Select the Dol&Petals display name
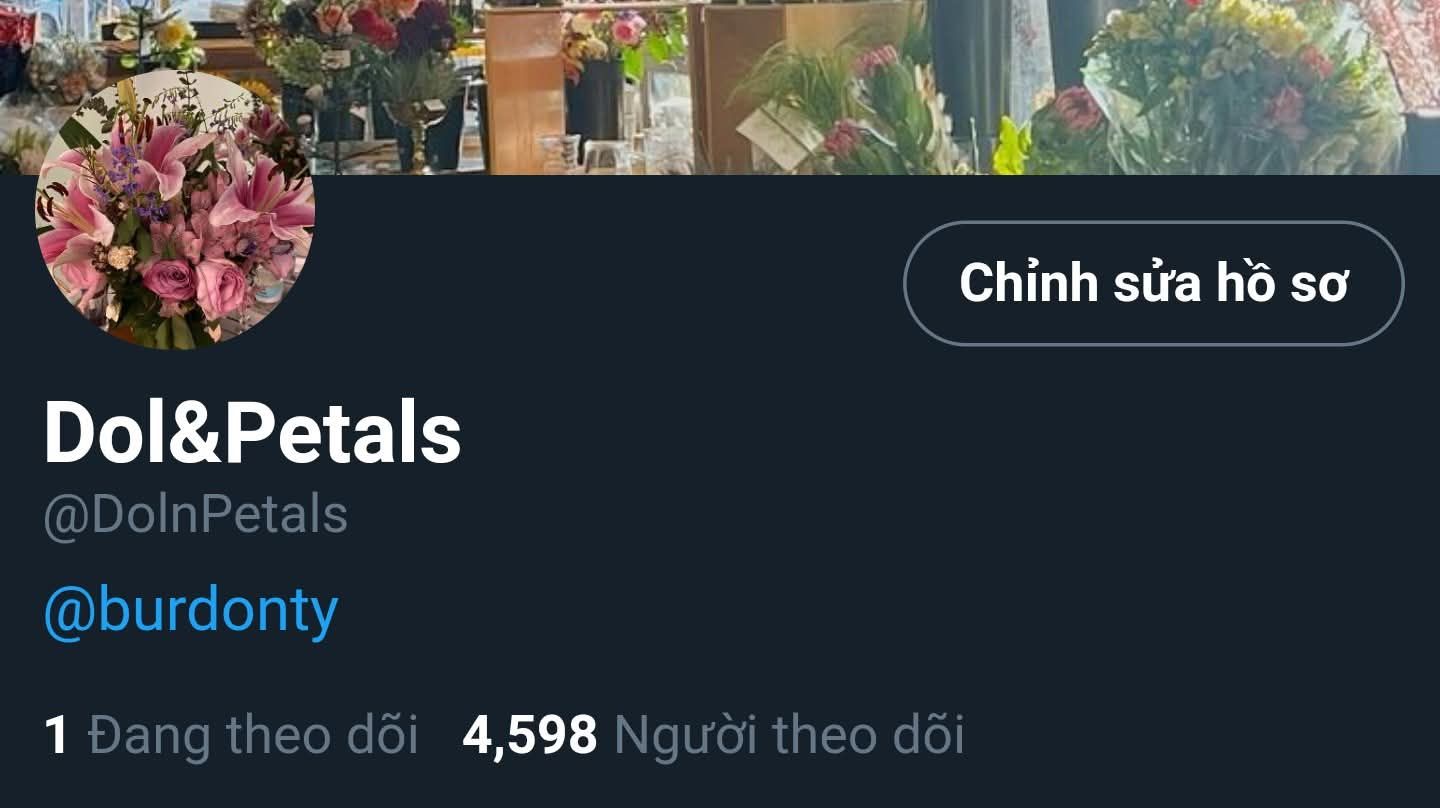The width and height of the screenshot is (1440, 808). (x=252, y=435)
